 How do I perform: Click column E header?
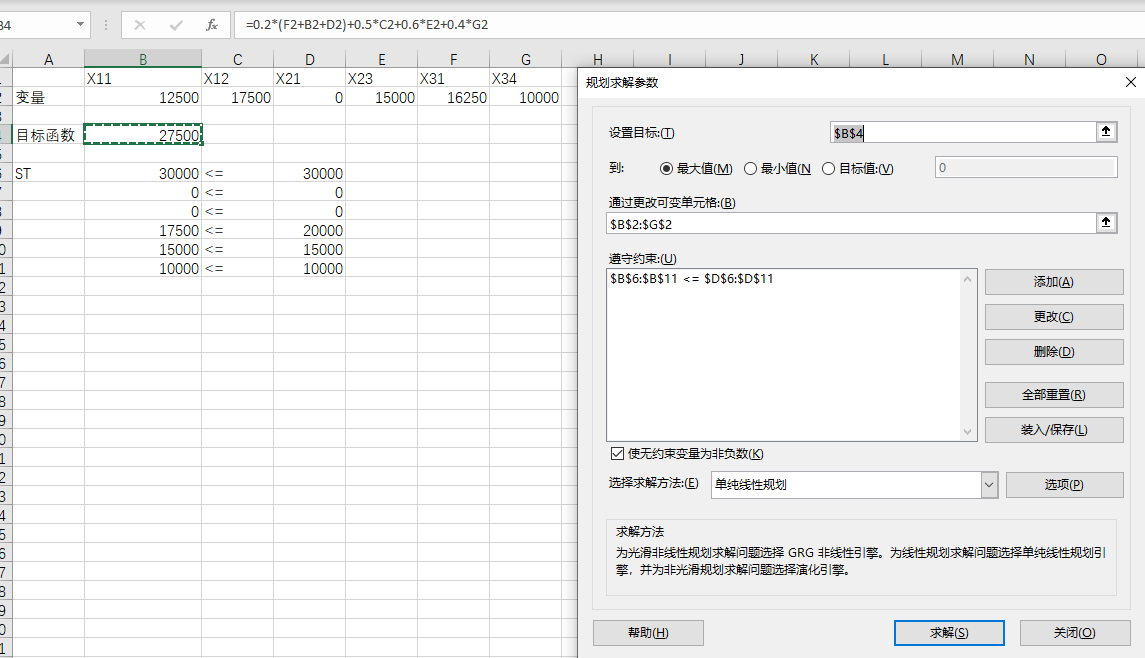click(x=381, y=60)
